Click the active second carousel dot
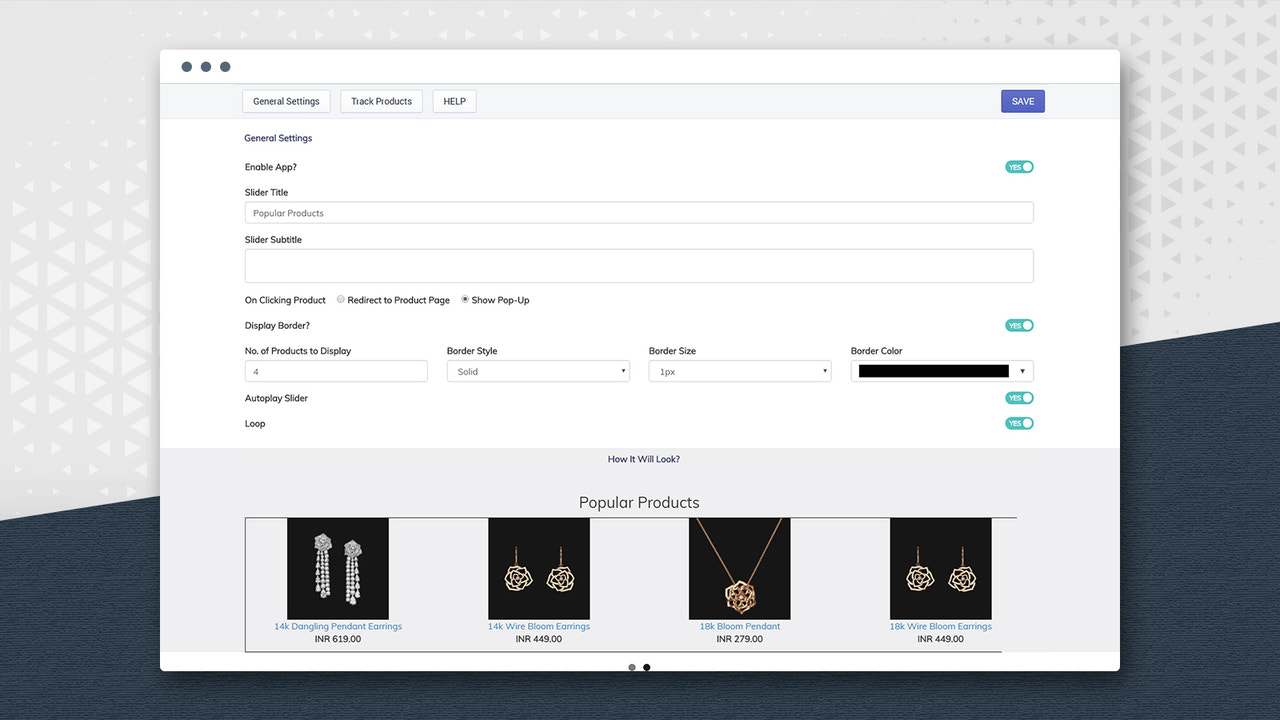1280x720 pixels. point(646,667)
